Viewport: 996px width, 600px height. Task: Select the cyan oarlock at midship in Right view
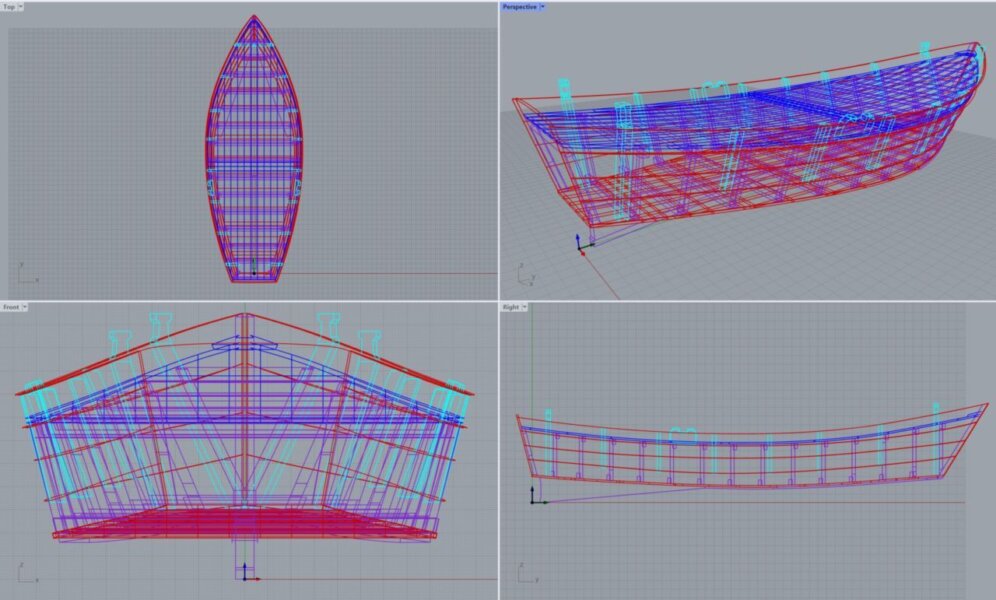click(x=683, y=435)
